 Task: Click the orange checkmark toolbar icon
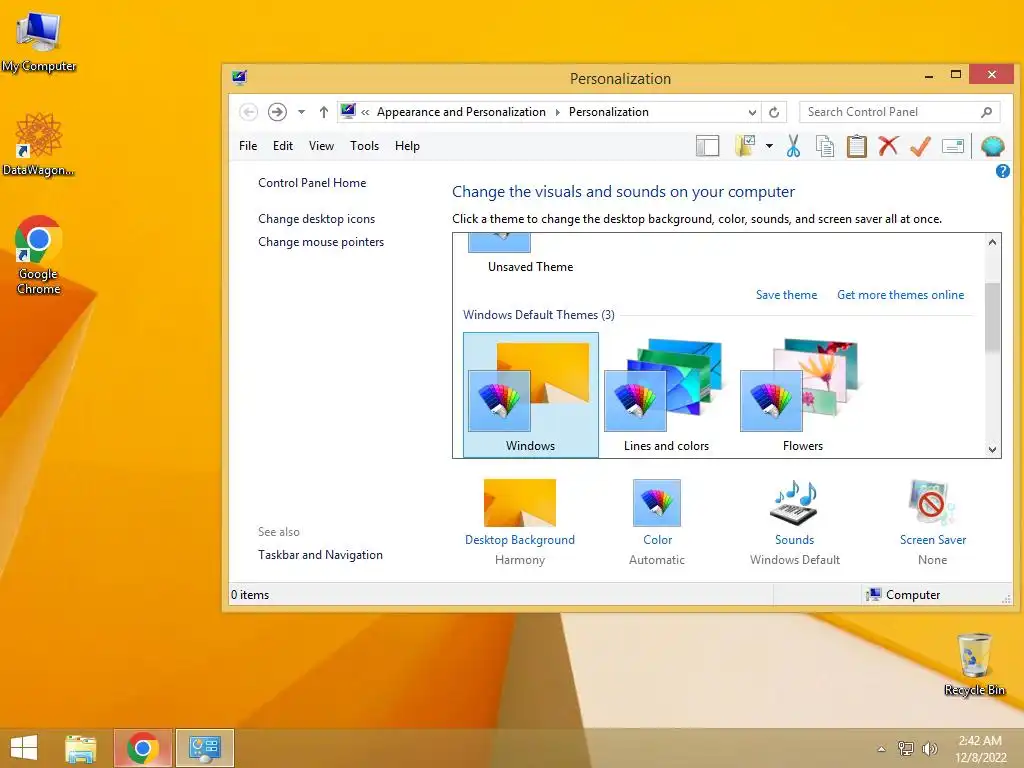[920, 146]
